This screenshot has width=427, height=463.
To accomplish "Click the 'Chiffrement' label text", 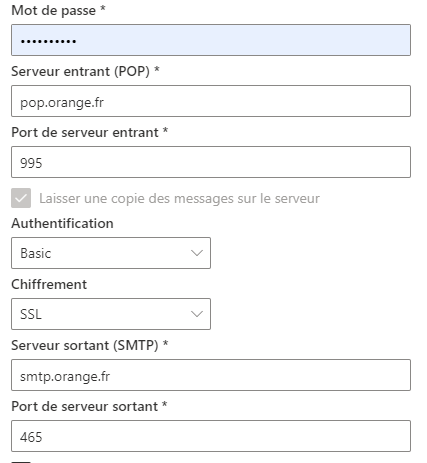I will tap(49, 284).
